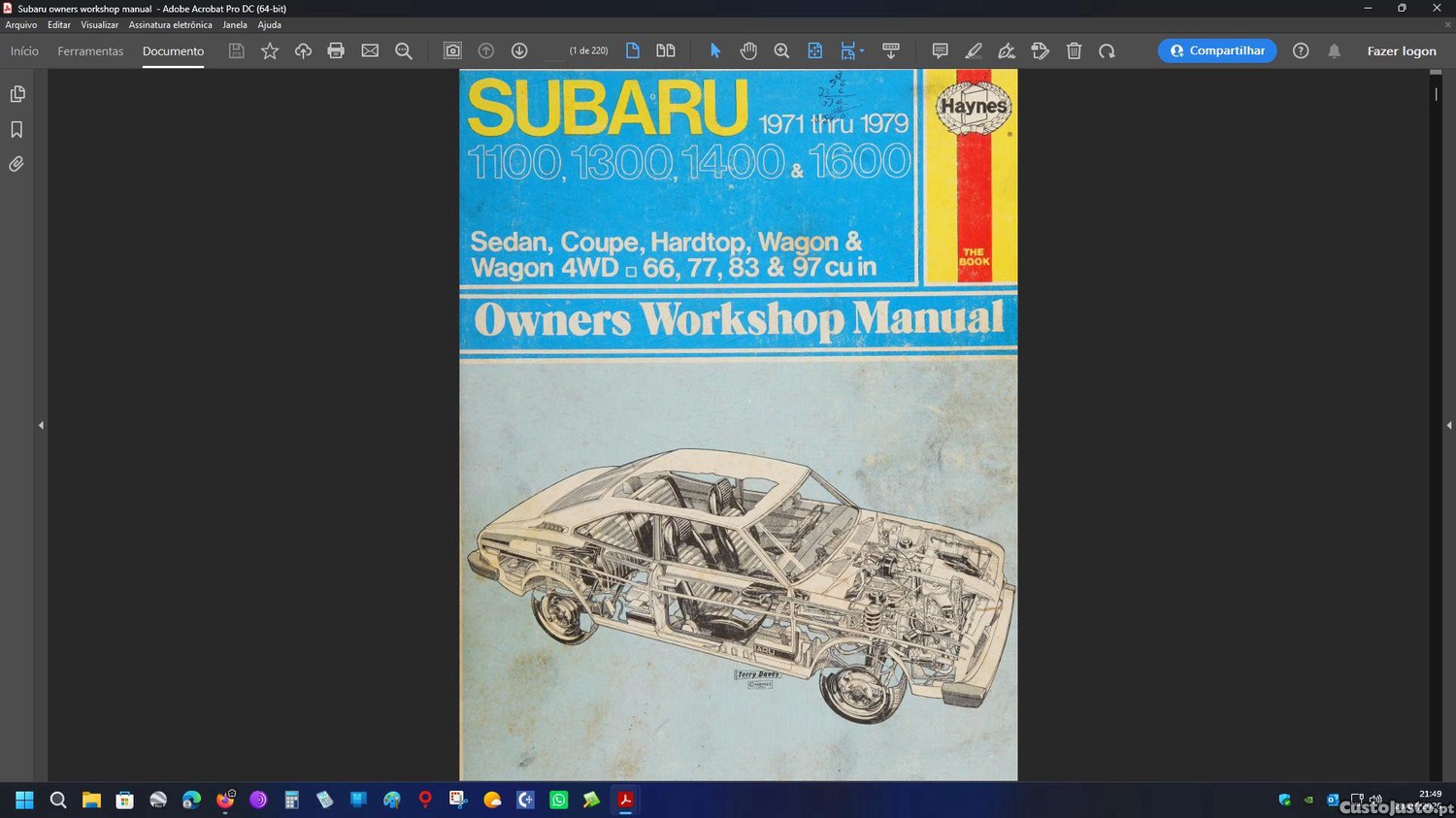Switch to single page view icon
Image resolution: width=1456 pixels, height=818 pixels.
[x=633, y=50]
